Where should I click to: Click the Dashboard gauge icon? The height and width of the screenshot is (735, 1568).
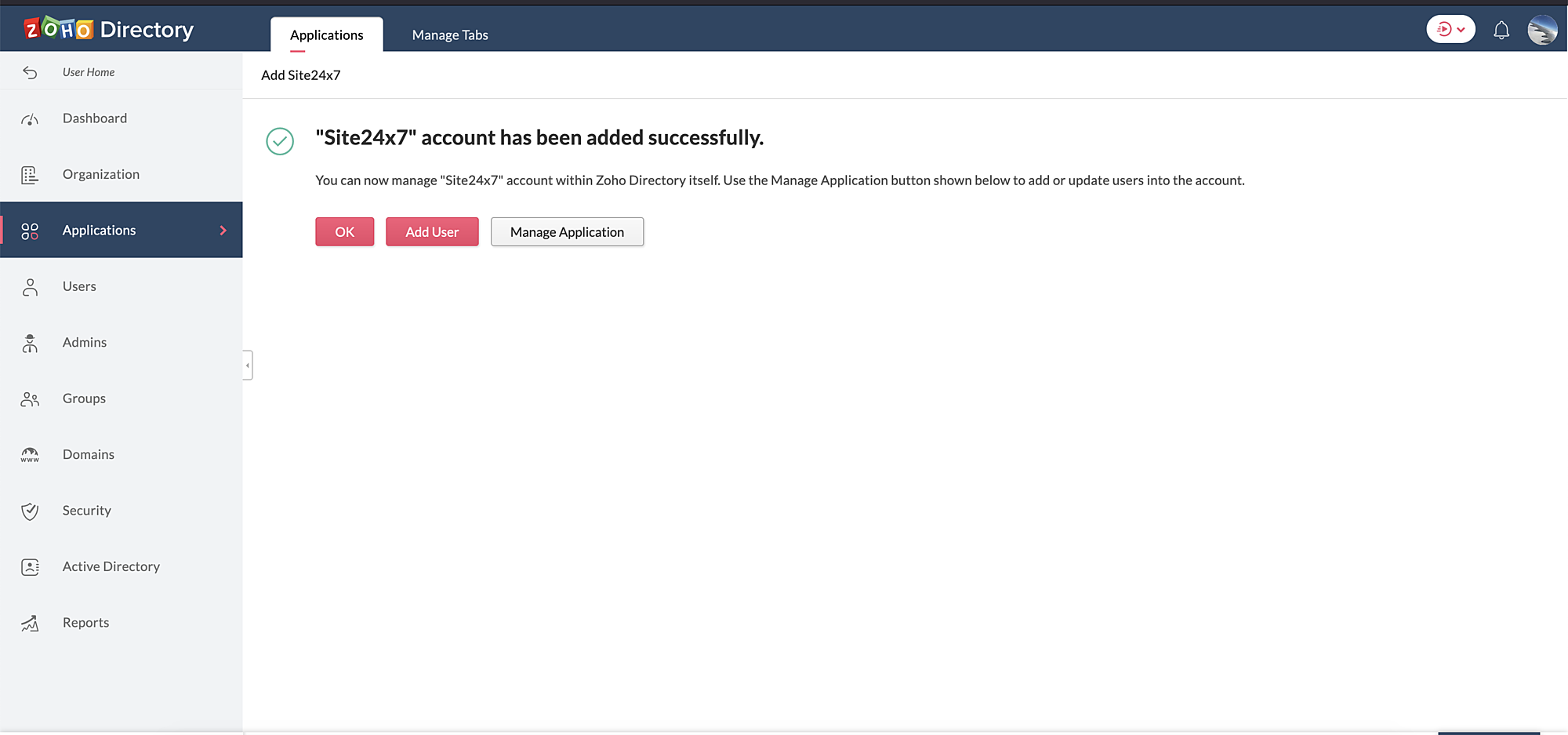[x=30, y=119]
